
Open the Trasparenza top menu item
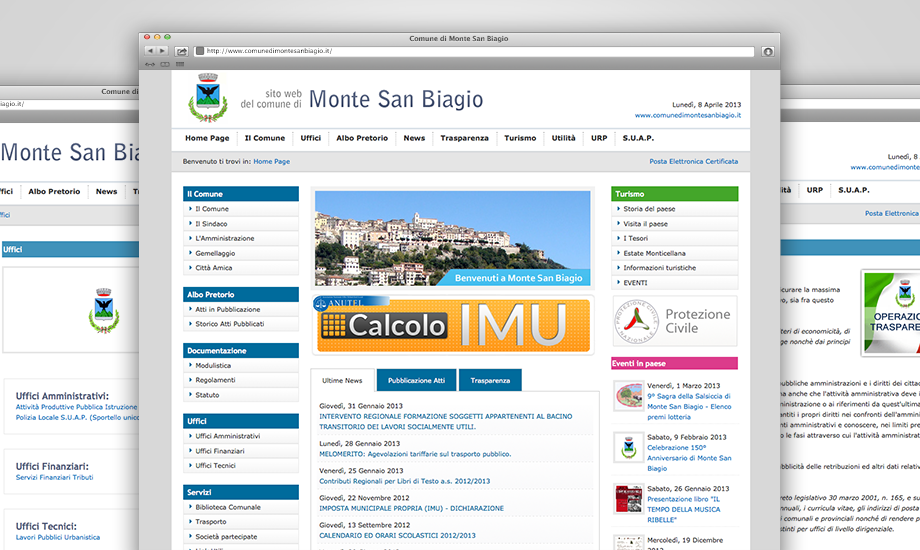point(465,138)
